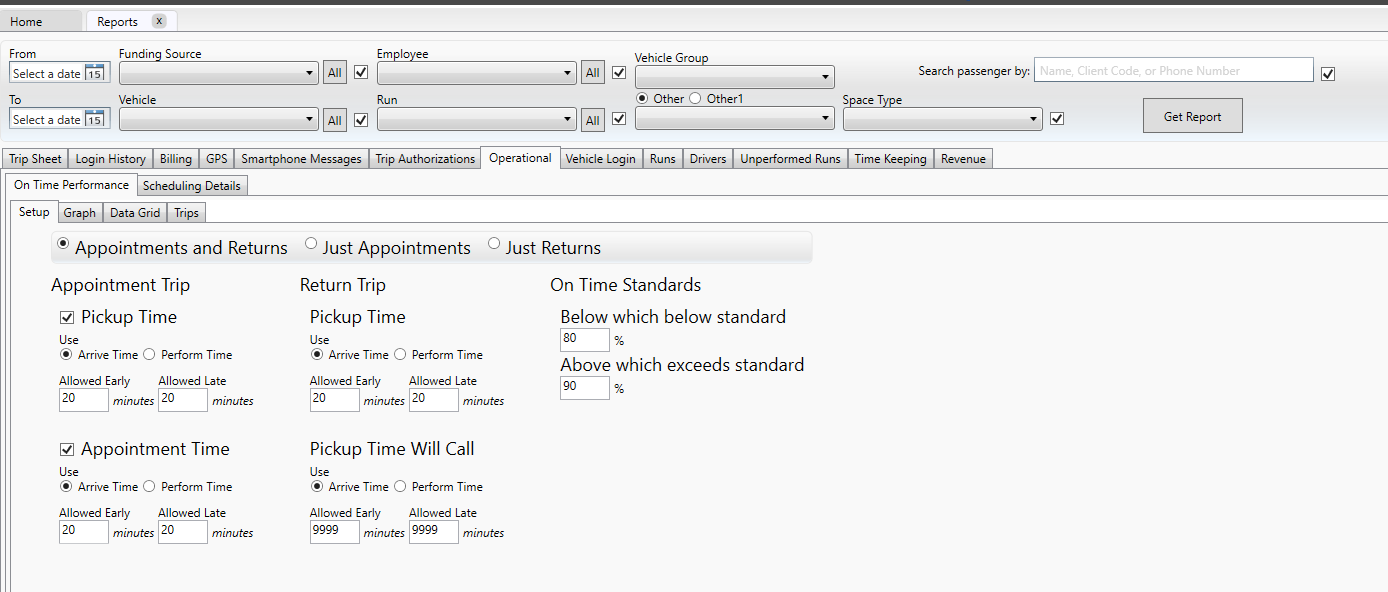Screen dimensions: 1388x592
Task: Select the Just Returns option
Action: pos(493,243)
